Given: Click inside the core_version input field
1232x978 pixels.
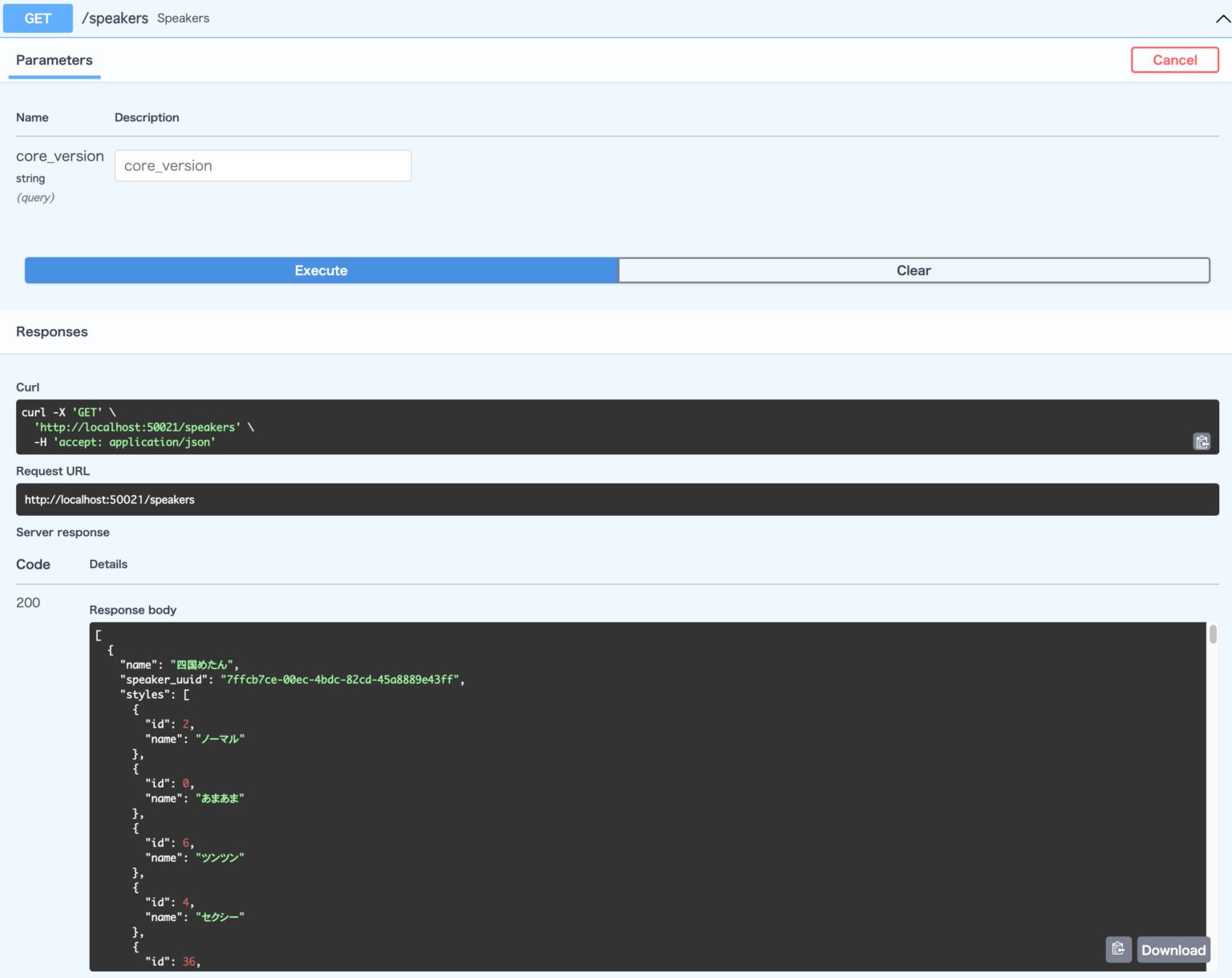Looking at the screenshot, I should tap(262, 165).
